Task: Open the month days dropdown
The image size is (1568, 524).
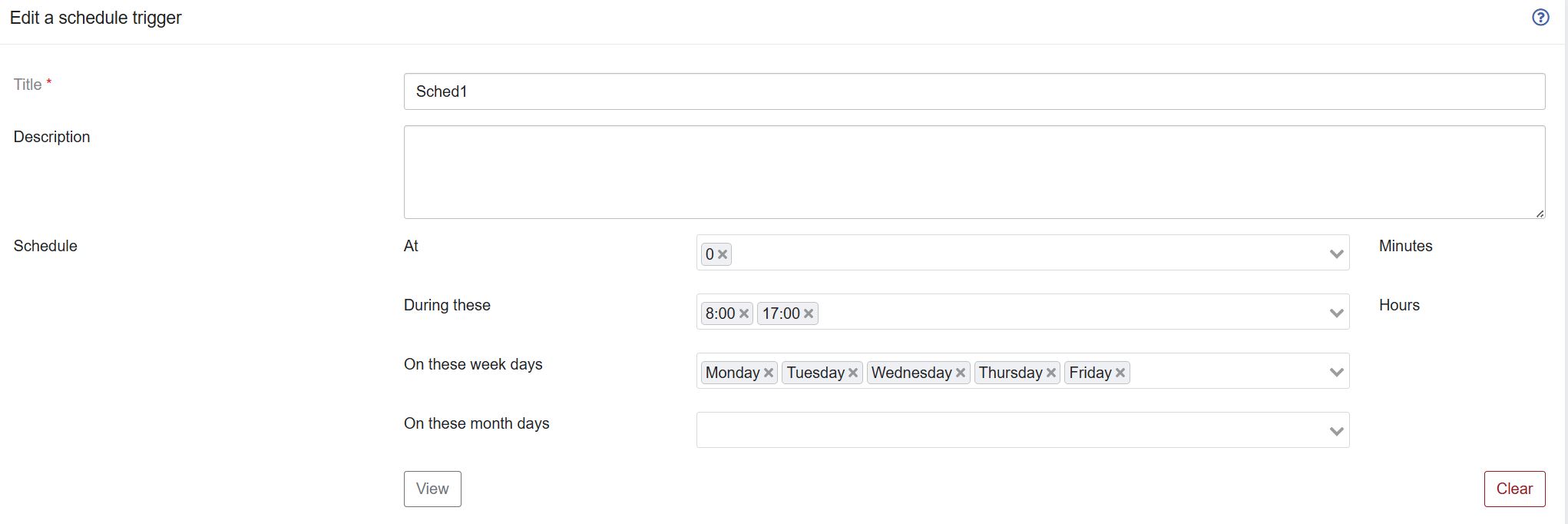Action: (x=1023, y=430)
